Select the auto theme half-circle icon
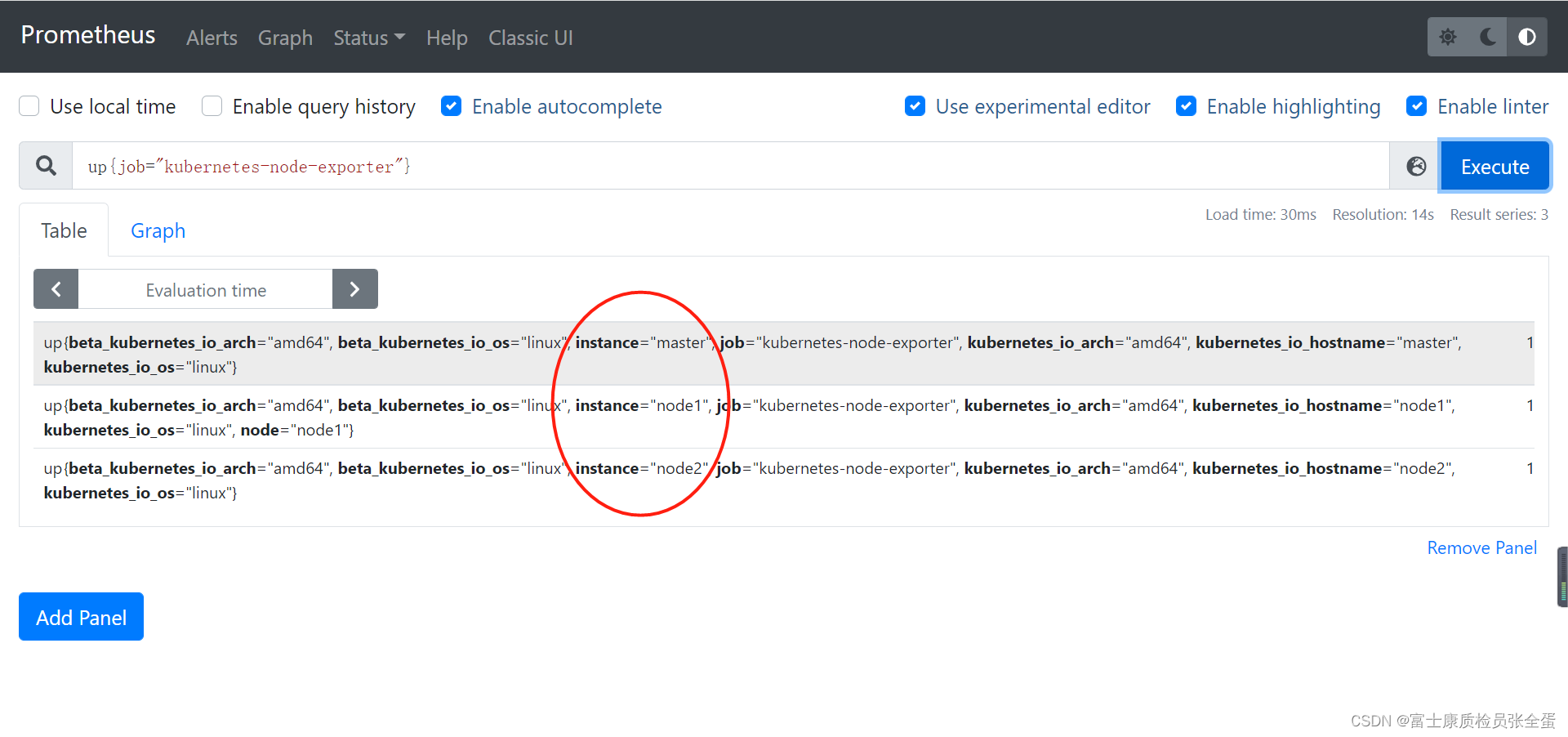1568x737 pixels. [x=1526, y=38]
